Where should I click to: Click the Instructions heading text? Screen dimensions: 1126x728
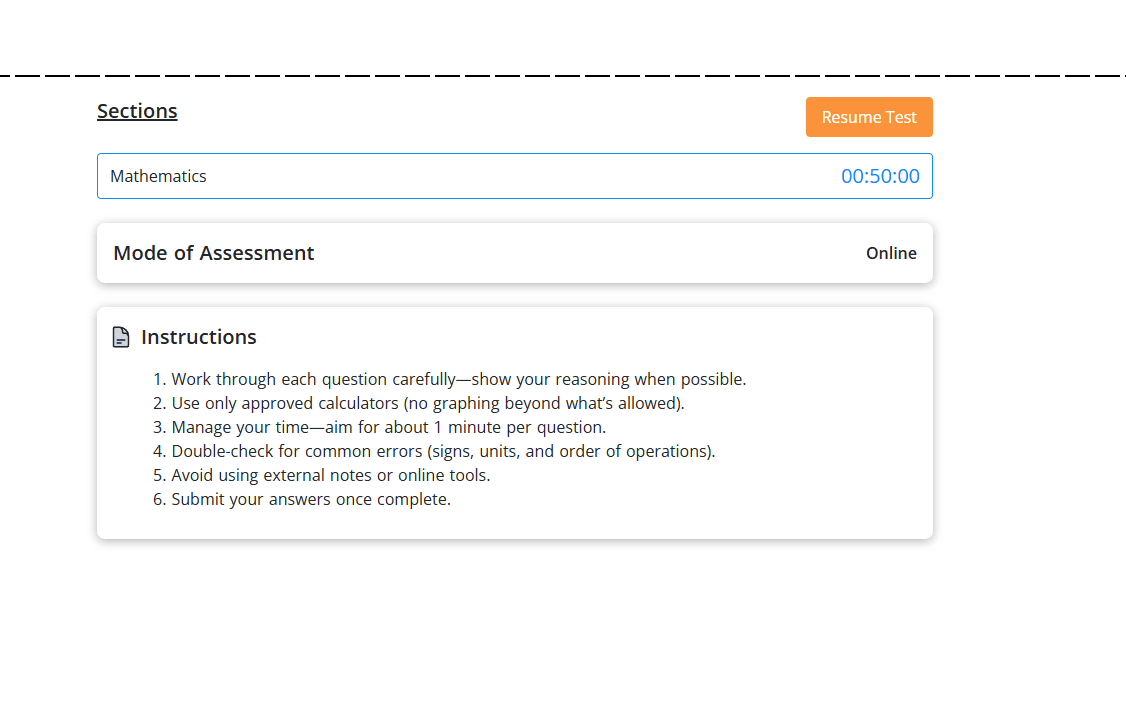click(x=198, y=337)
